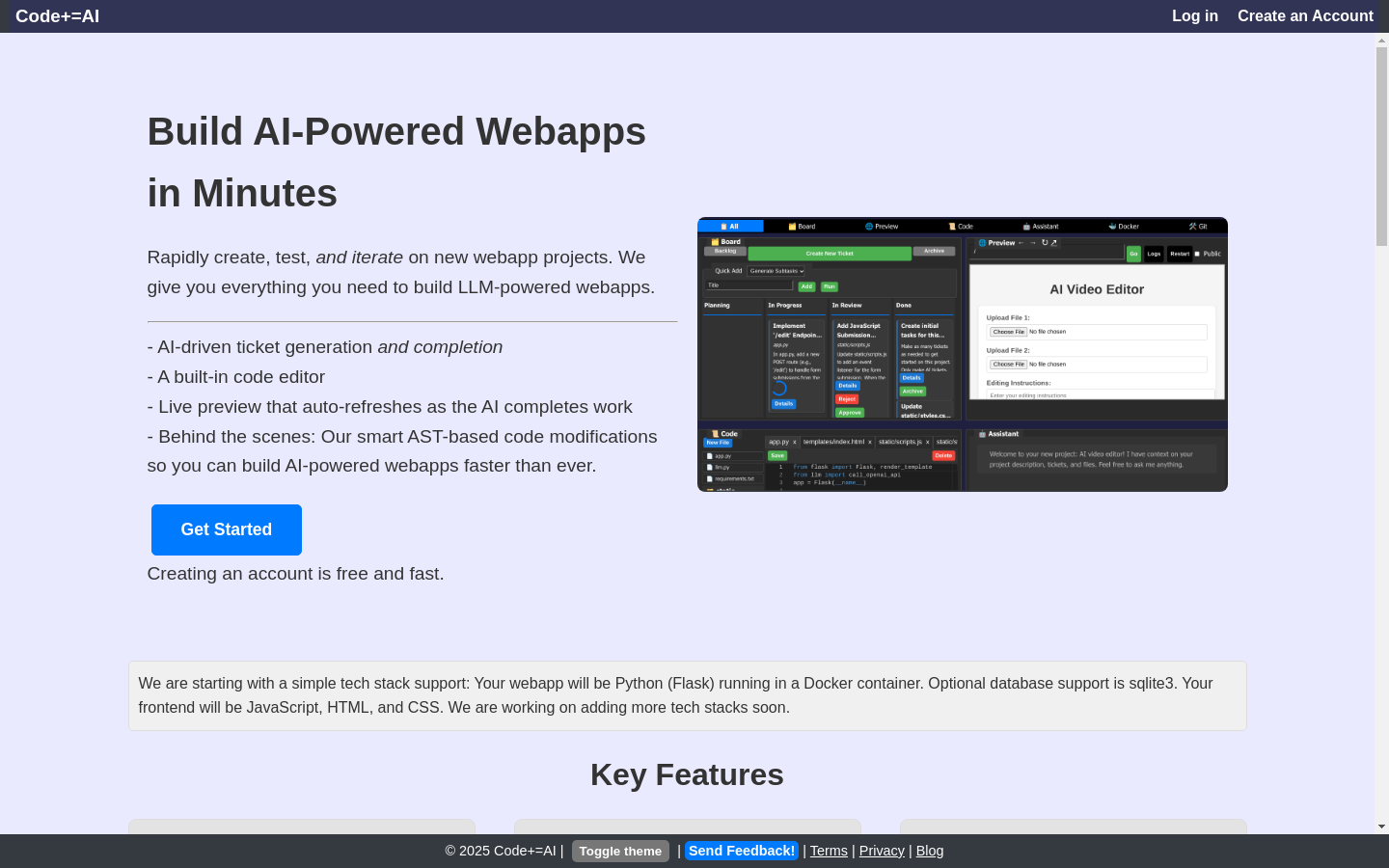Viewport: 1389px width, 868px height.
Task: Click the 'A built-in code editor' line
Action: click(236, 377)
